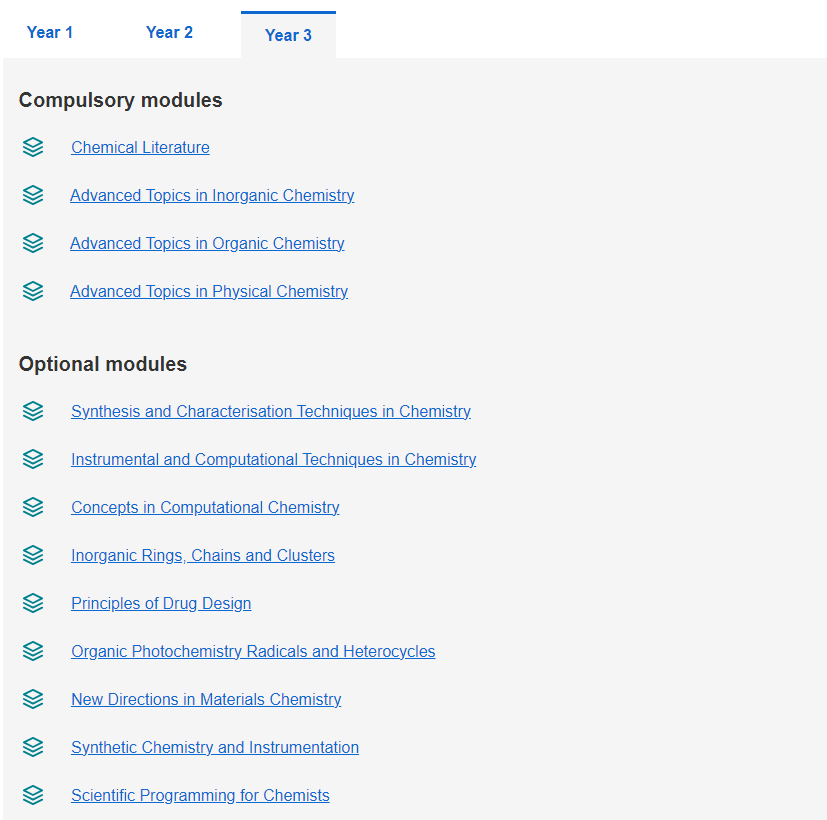Open Inorganic Rings, Chains and Clusters link
Screen dimensions: 827x820
[203, 556]
